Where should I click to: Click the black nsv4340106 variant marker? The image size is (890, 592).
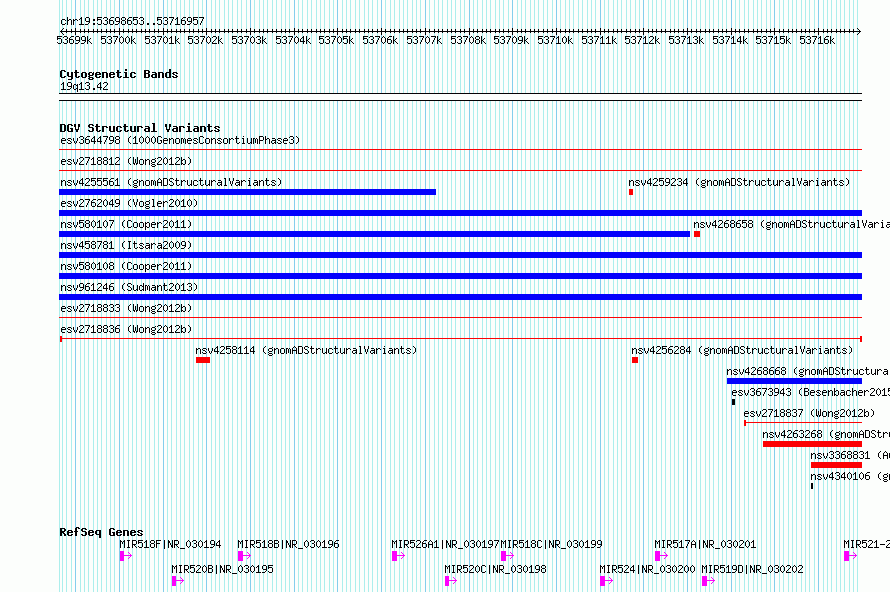812,486
